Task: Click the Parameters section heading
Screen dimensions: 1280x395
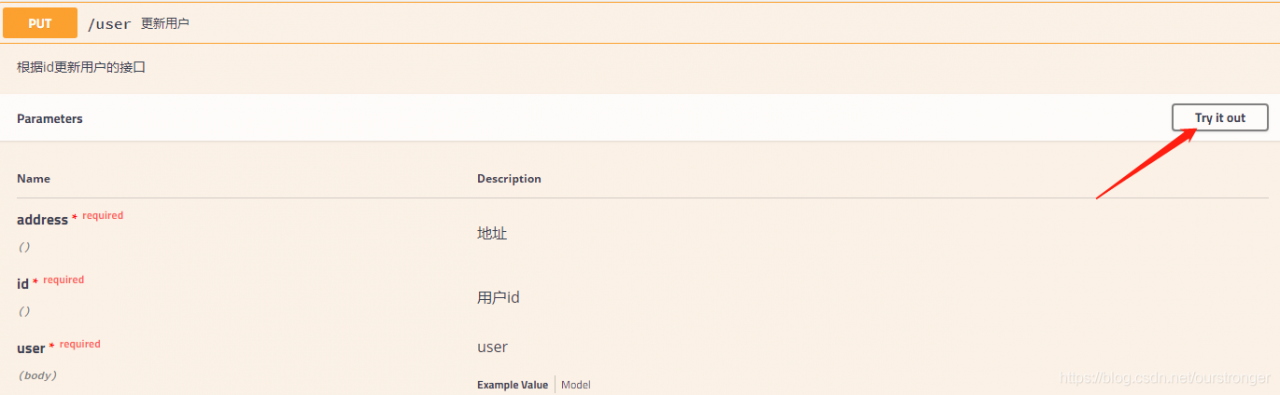Action: click(x=50, y=118)
